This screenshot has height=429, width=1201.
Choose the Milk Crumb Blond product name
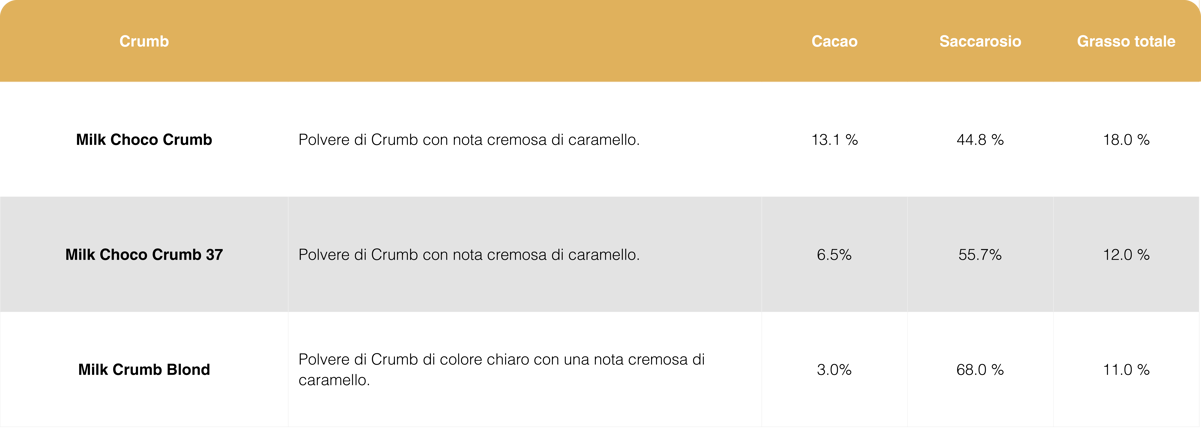click(144, 370)
